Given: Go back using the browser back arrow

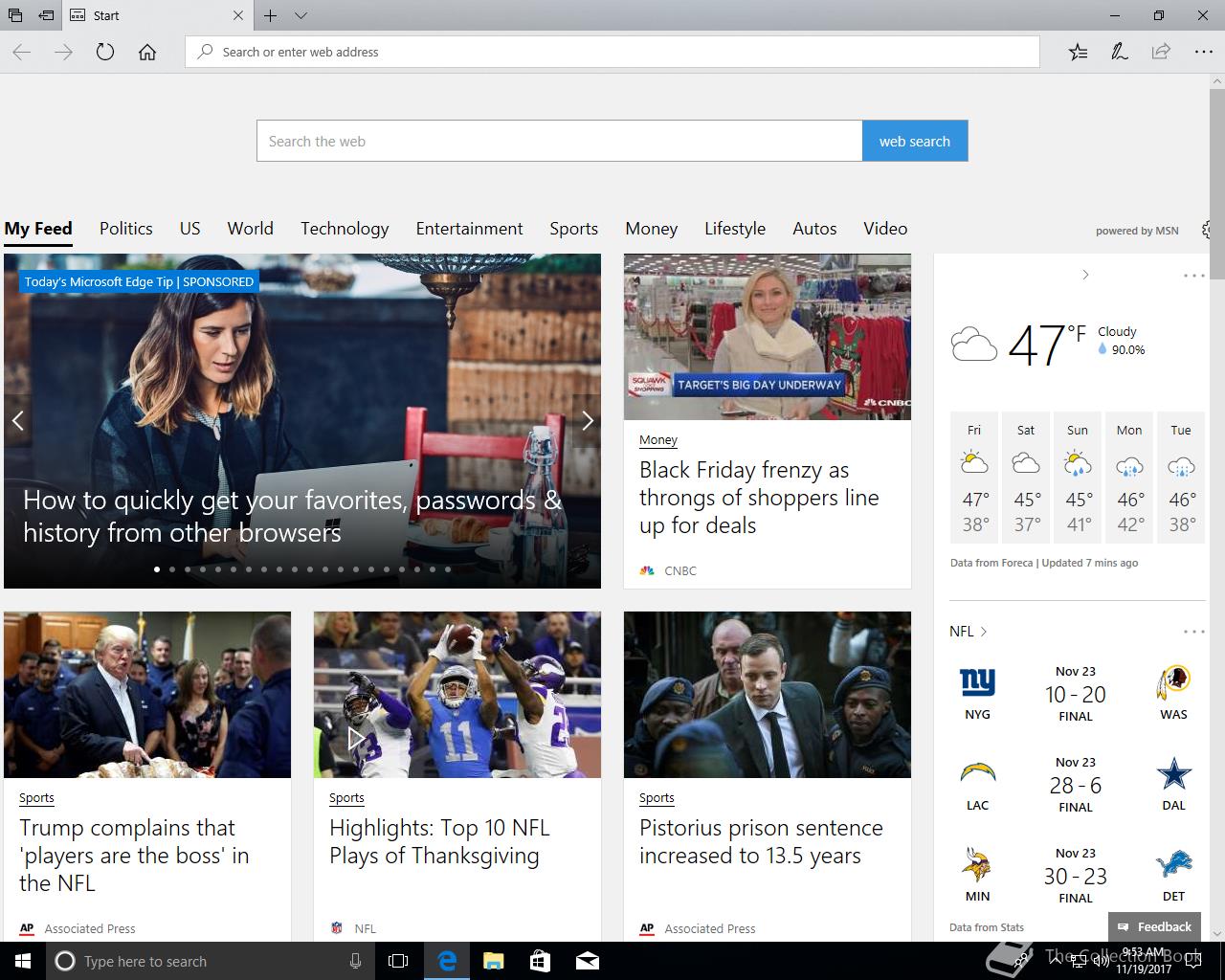Looking at the screenshot, I should coord(22,52).
